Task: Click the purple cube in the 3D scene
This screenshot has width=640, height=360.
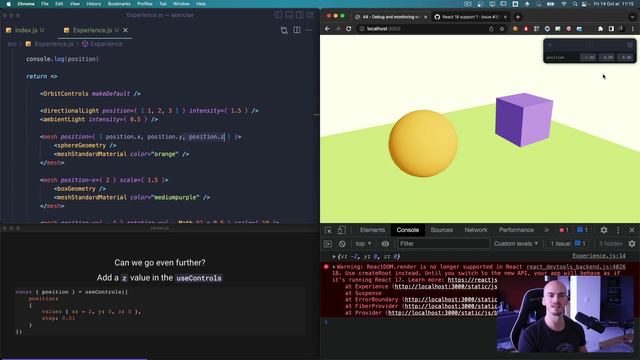Action: click(524, 120)
